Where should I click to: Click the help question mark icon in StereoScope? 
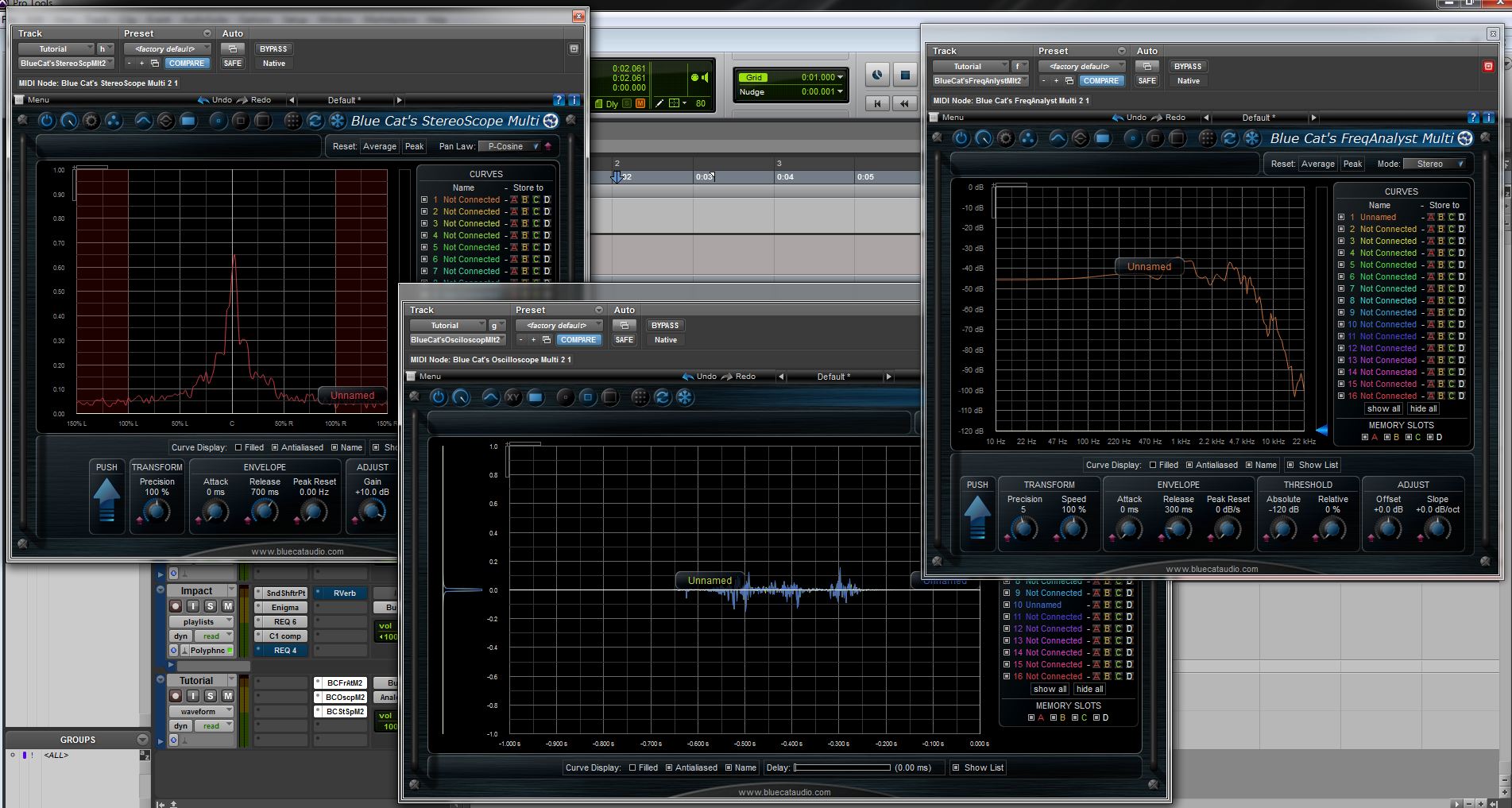point(559,100)
